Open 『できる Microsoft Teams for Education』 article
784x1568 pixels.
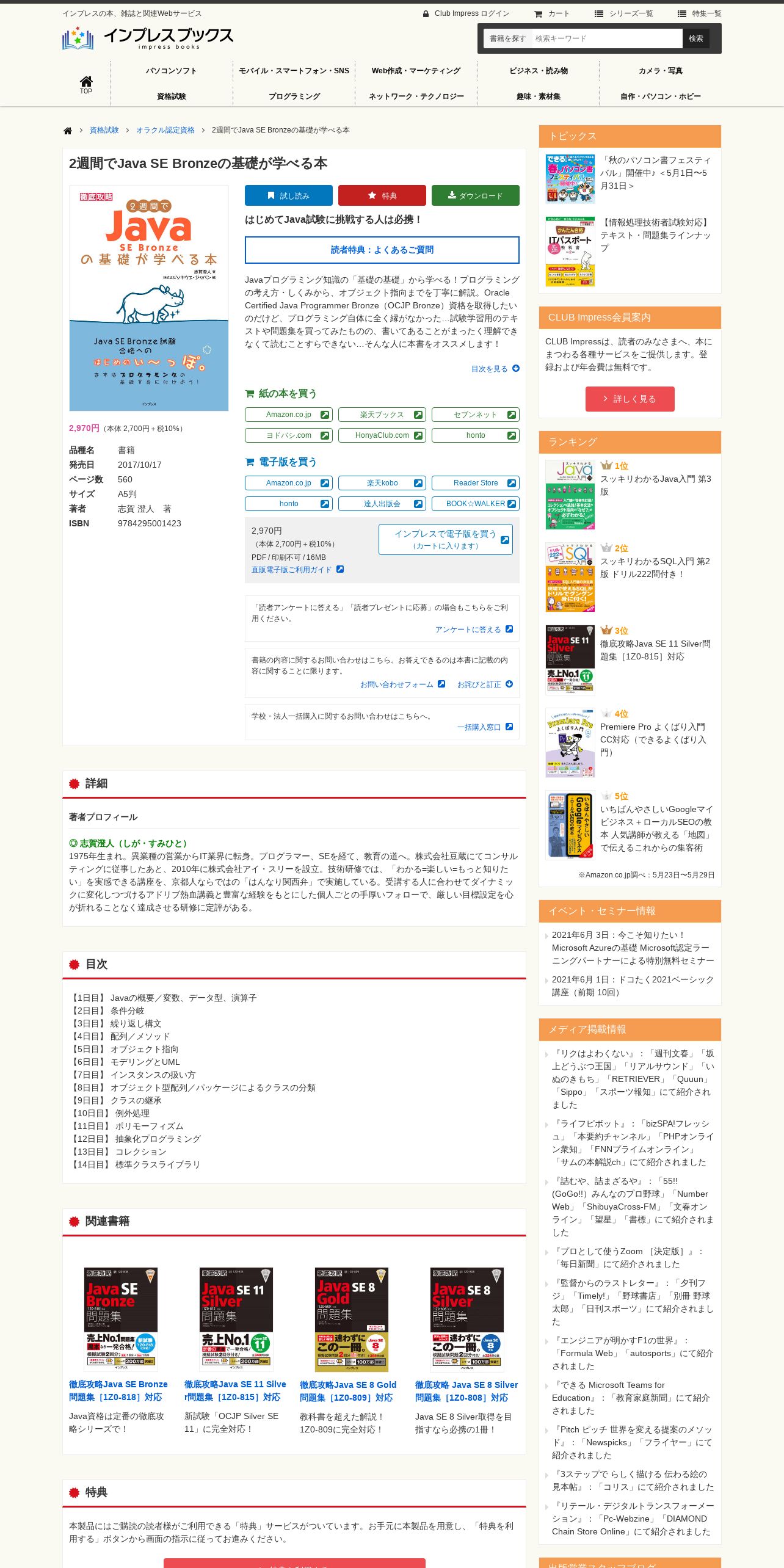click(x=633, y=1398)
